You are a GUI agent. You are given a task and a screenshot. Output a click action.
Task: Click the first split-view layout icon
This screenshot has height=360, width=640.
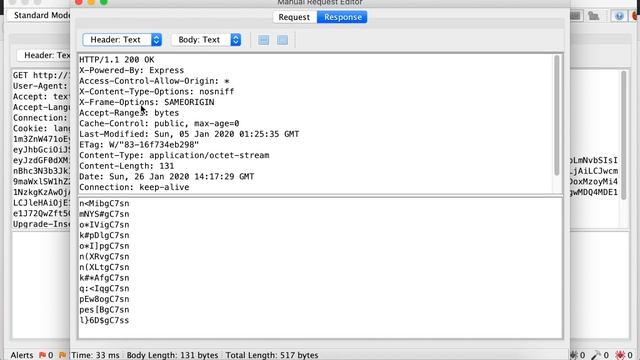264,40
